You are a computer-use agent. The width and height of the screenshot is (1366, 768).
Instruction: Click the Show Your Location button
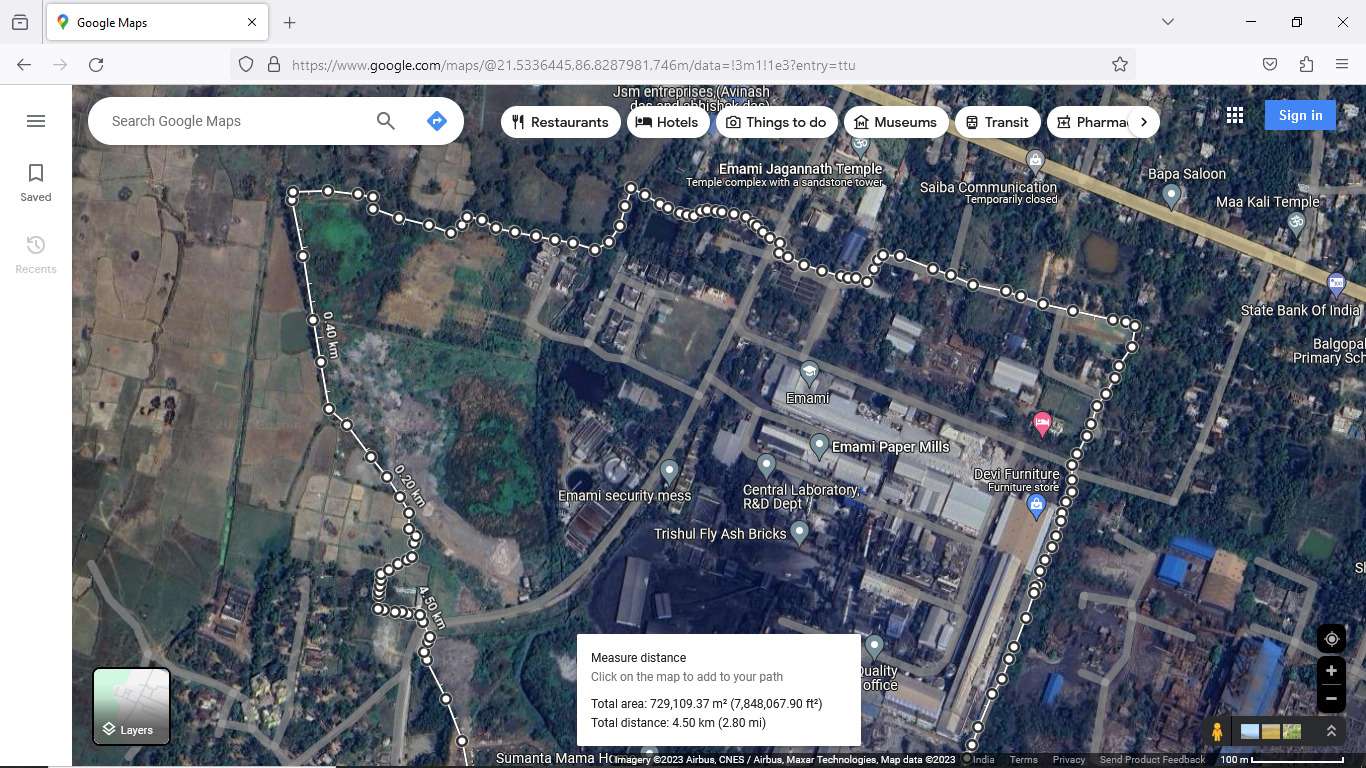coord(1331,639)
